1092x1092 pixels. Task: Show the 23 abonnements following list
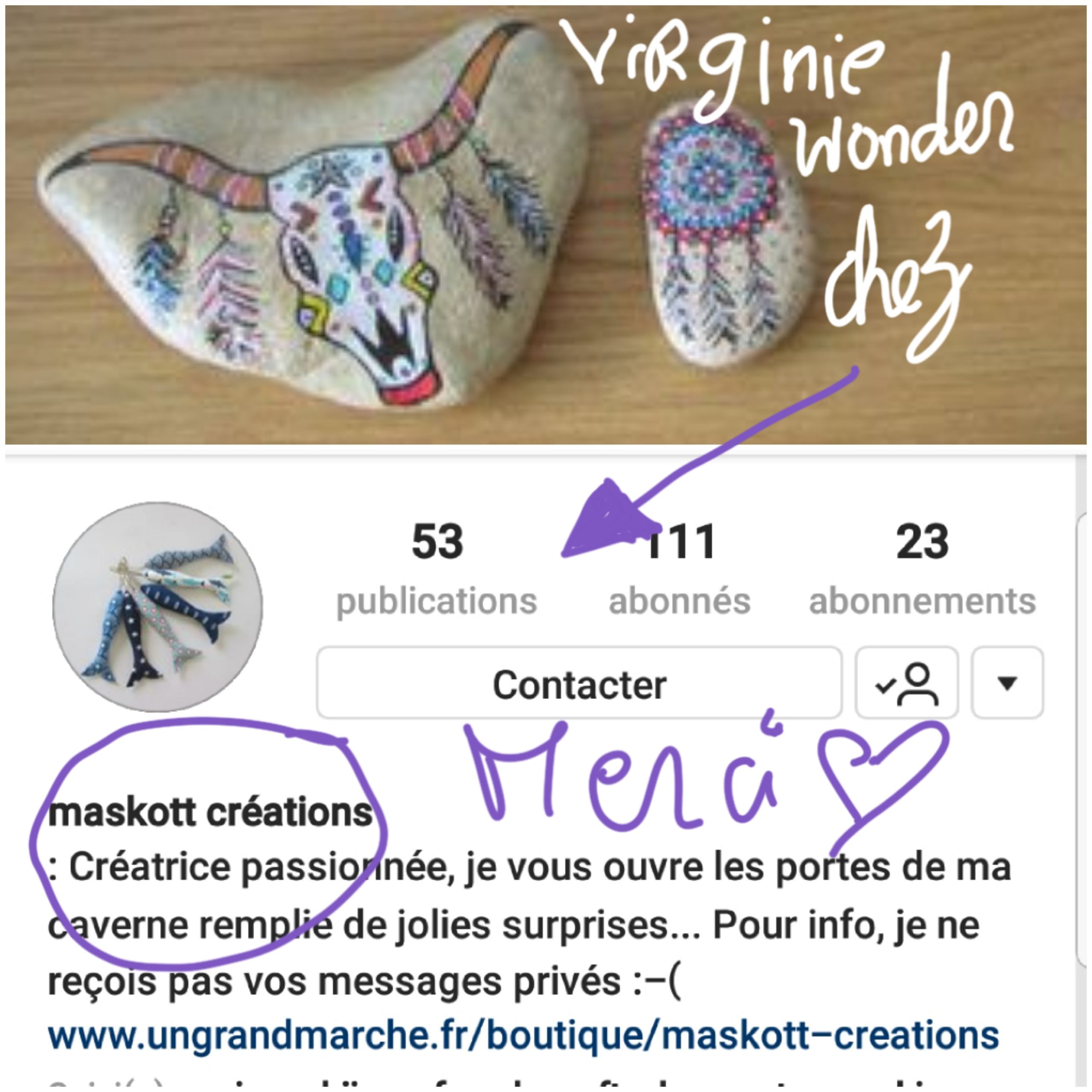(922, 569)
